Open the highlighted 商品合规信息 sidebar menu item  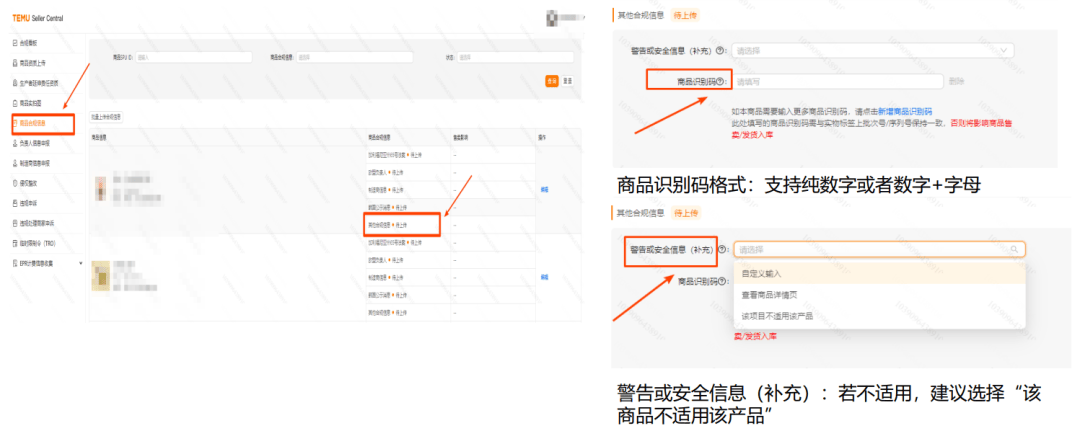[42, 123]
